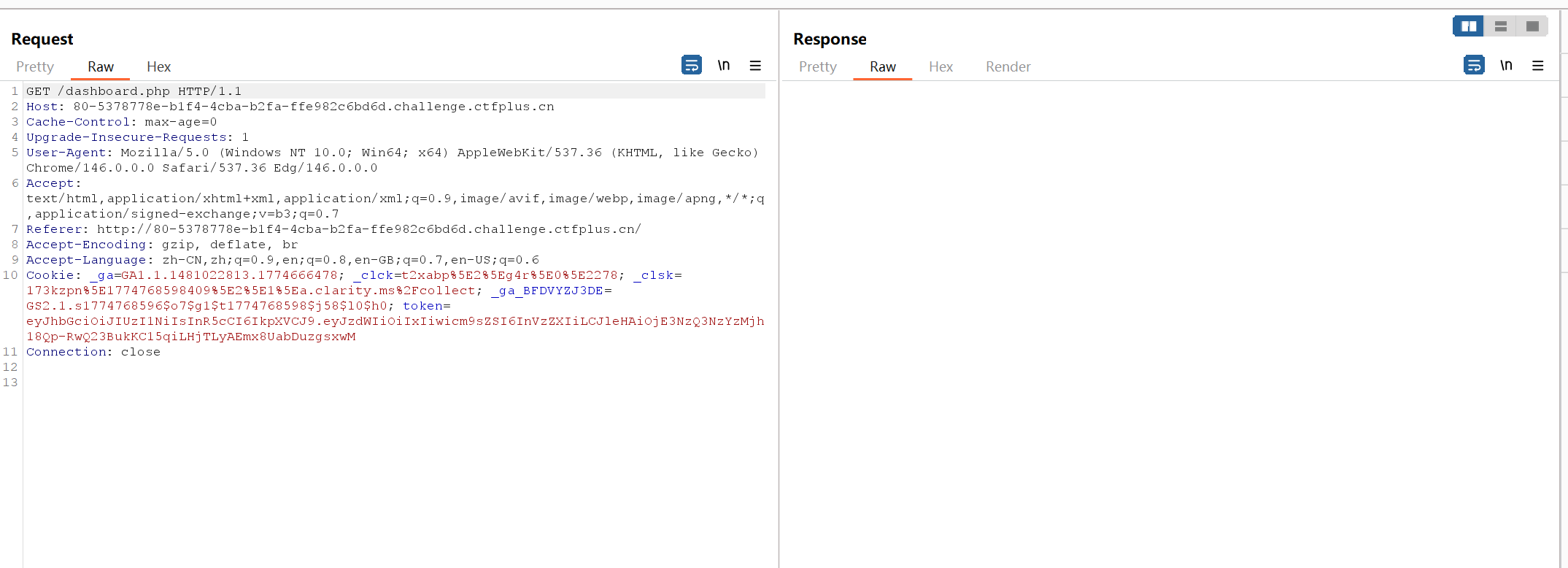Image resolution: width=1568 pixels, height=568 pixels.
Task: Click the GET /dashboard.php request line
Action: pos(134,91)
